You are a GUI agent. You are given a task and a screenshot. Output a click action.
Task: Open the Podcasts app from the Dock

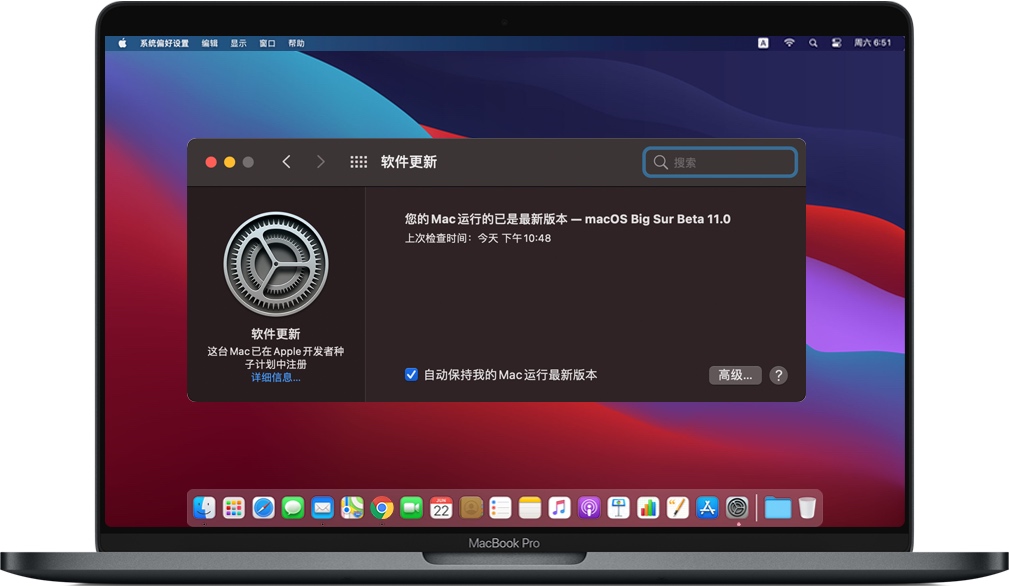pyautogui.click(x=588, y=507)
